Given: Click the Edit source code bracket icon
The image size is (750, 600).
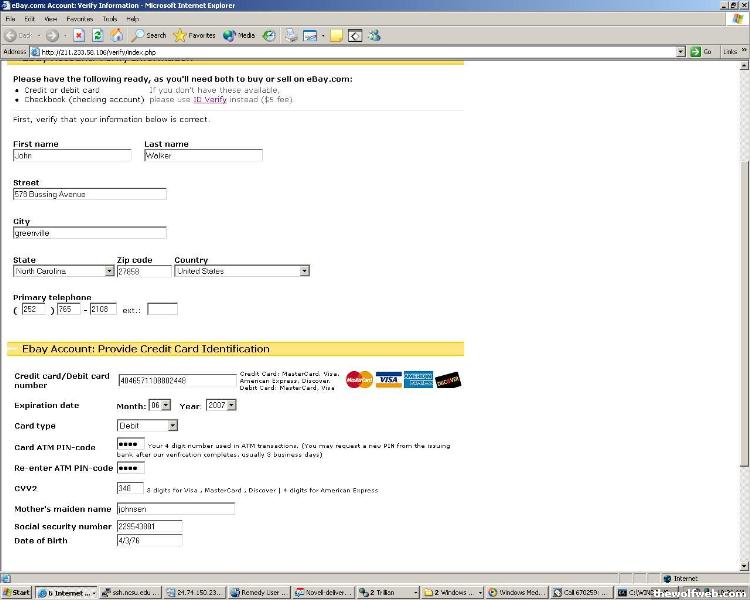Looking at the screenshot, I should (355, 36).
